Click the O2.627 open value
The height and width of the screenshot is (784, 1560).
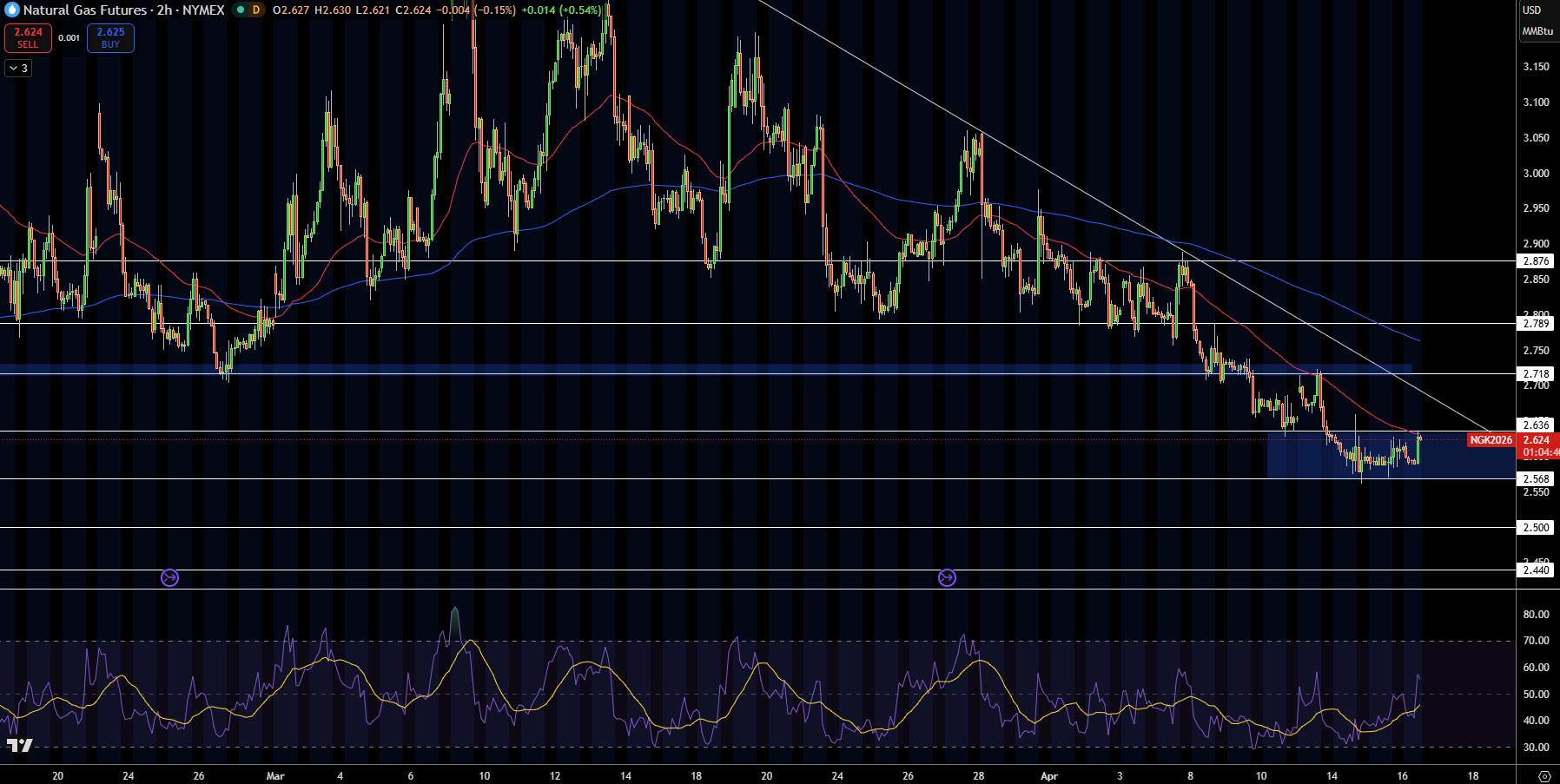(x=291, y=10)
